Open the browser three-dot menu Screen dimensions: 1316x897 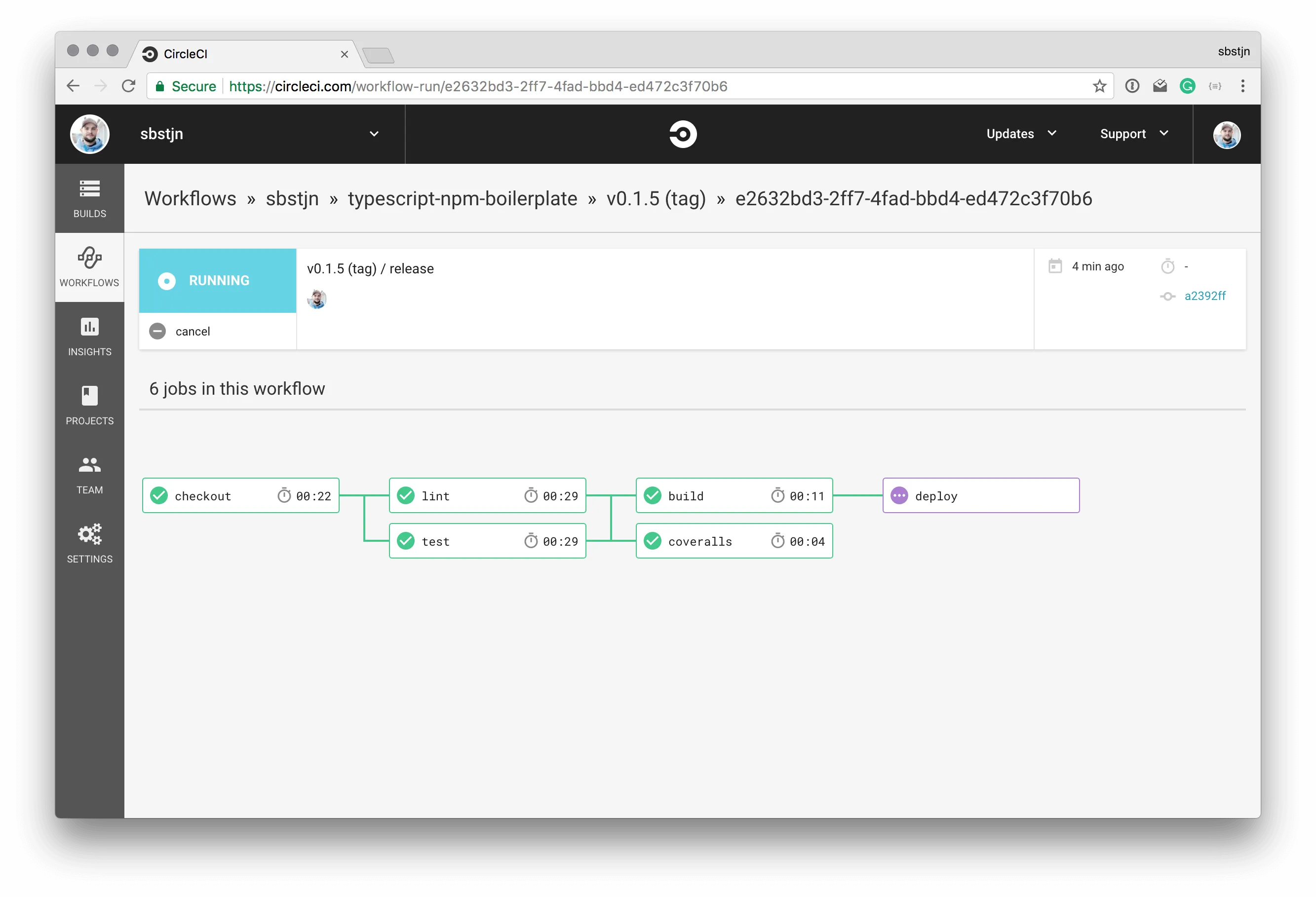1242,86
